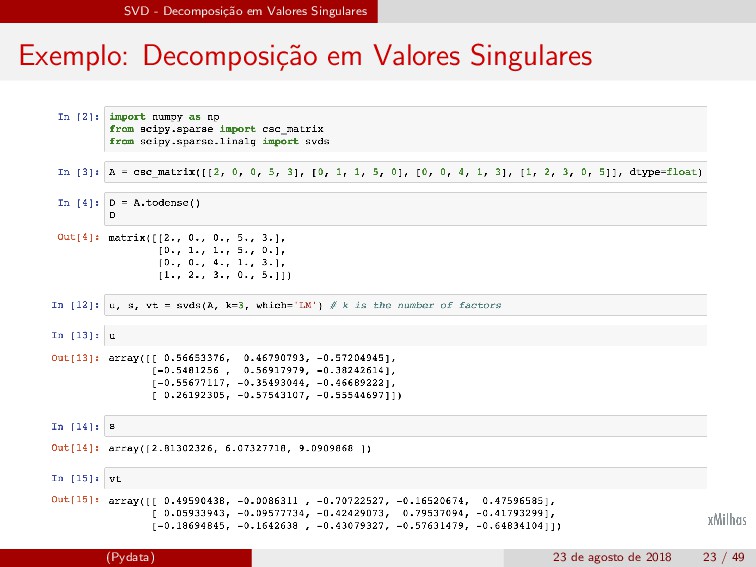Image resolution: width=756 pixels, height=567 pixels.
Task: Click the page number '23 / 49'
Action: (723, 557)
